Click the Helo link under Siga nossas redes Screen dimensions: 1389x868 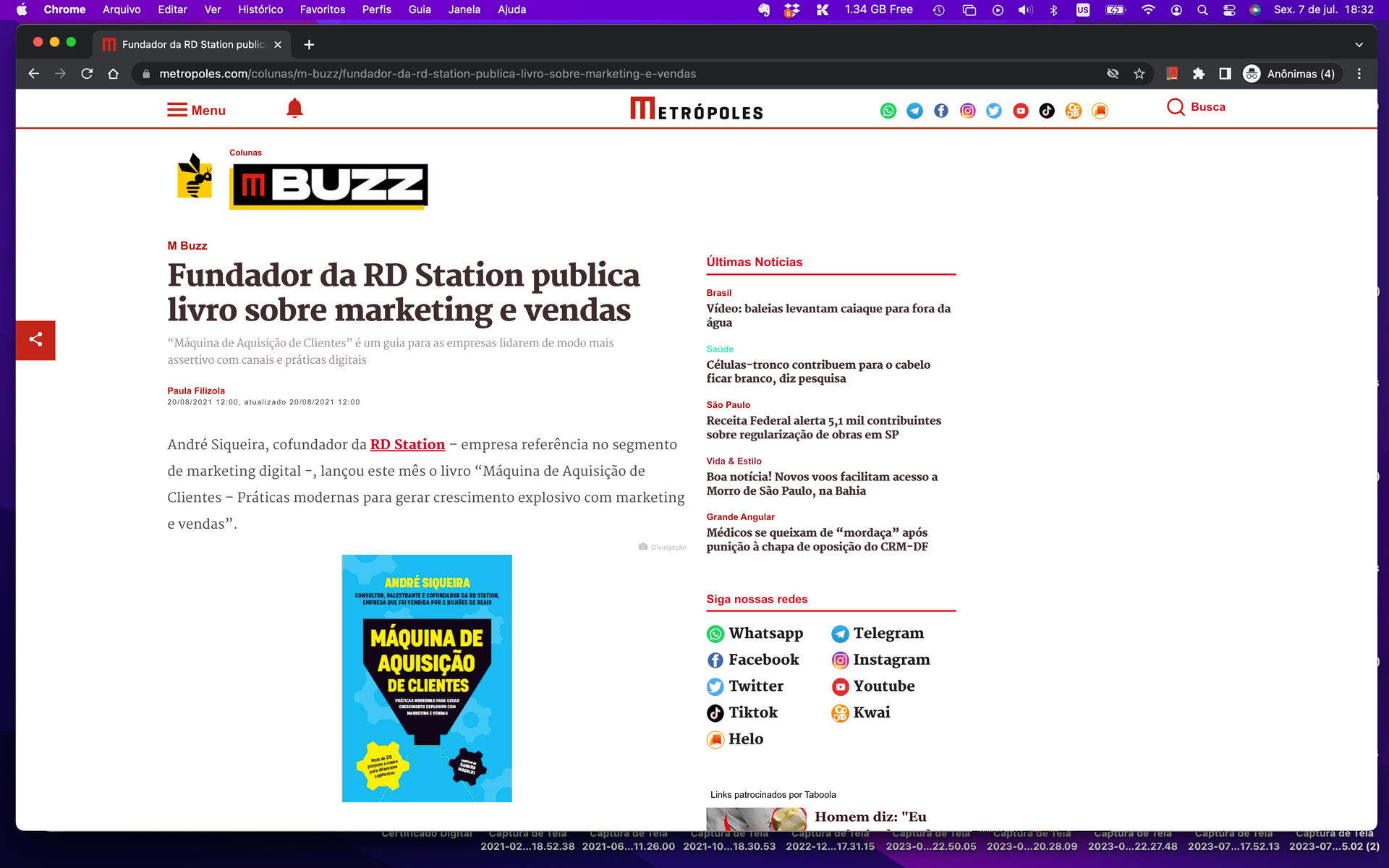click(735, 739)
